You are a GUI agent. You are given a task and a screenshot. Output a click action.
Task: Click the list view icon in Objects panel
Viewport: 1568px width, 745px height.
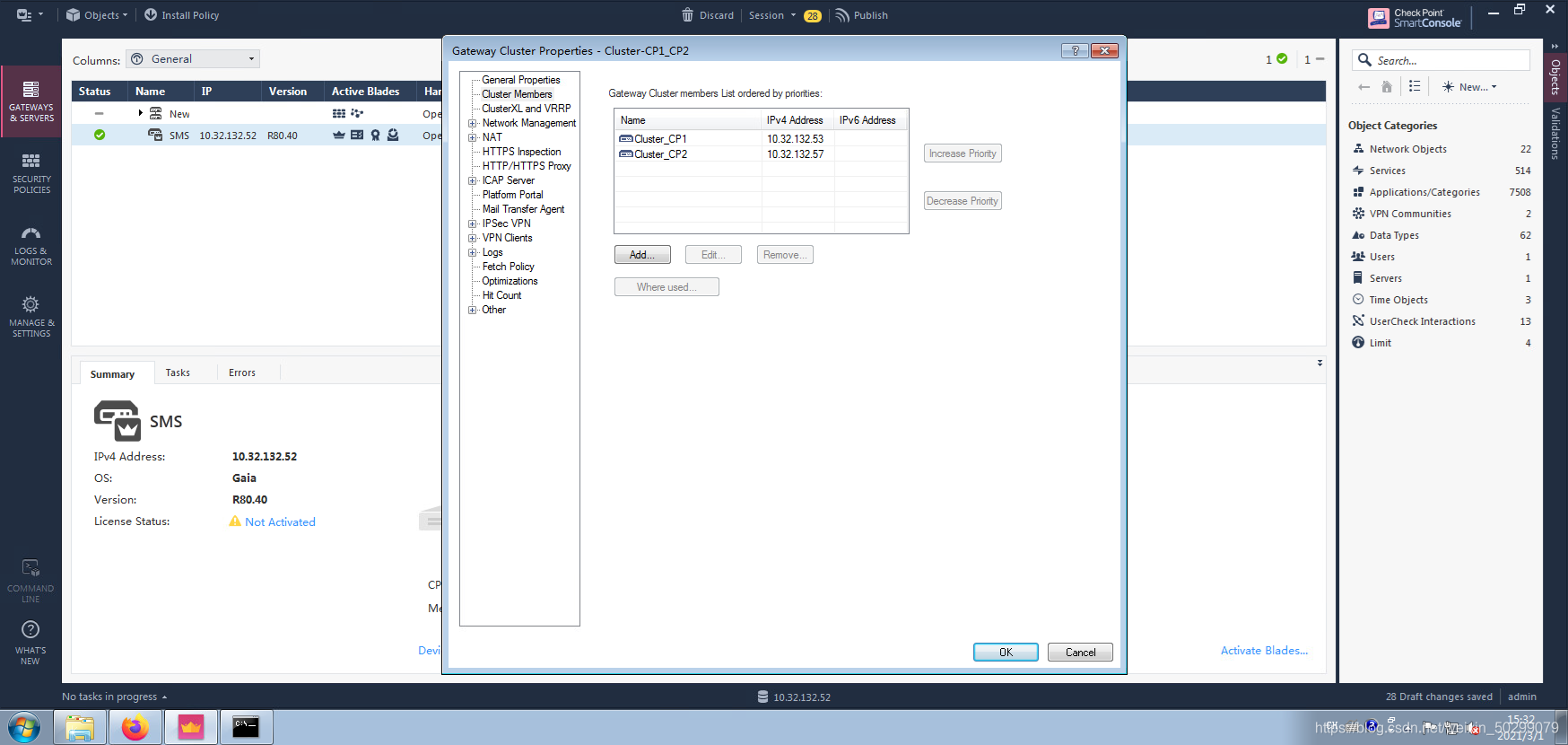pos(1415,86)
